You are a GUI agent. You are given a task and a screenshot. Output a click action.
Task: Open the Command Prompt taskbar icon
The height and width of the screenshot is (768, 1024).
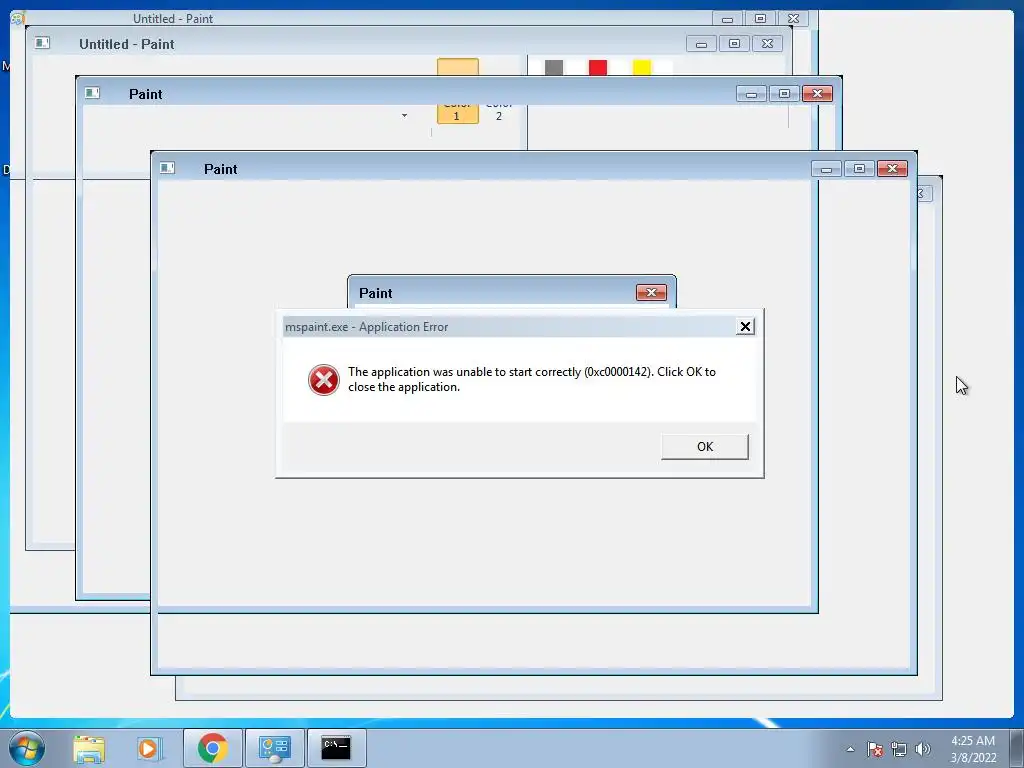336,748
